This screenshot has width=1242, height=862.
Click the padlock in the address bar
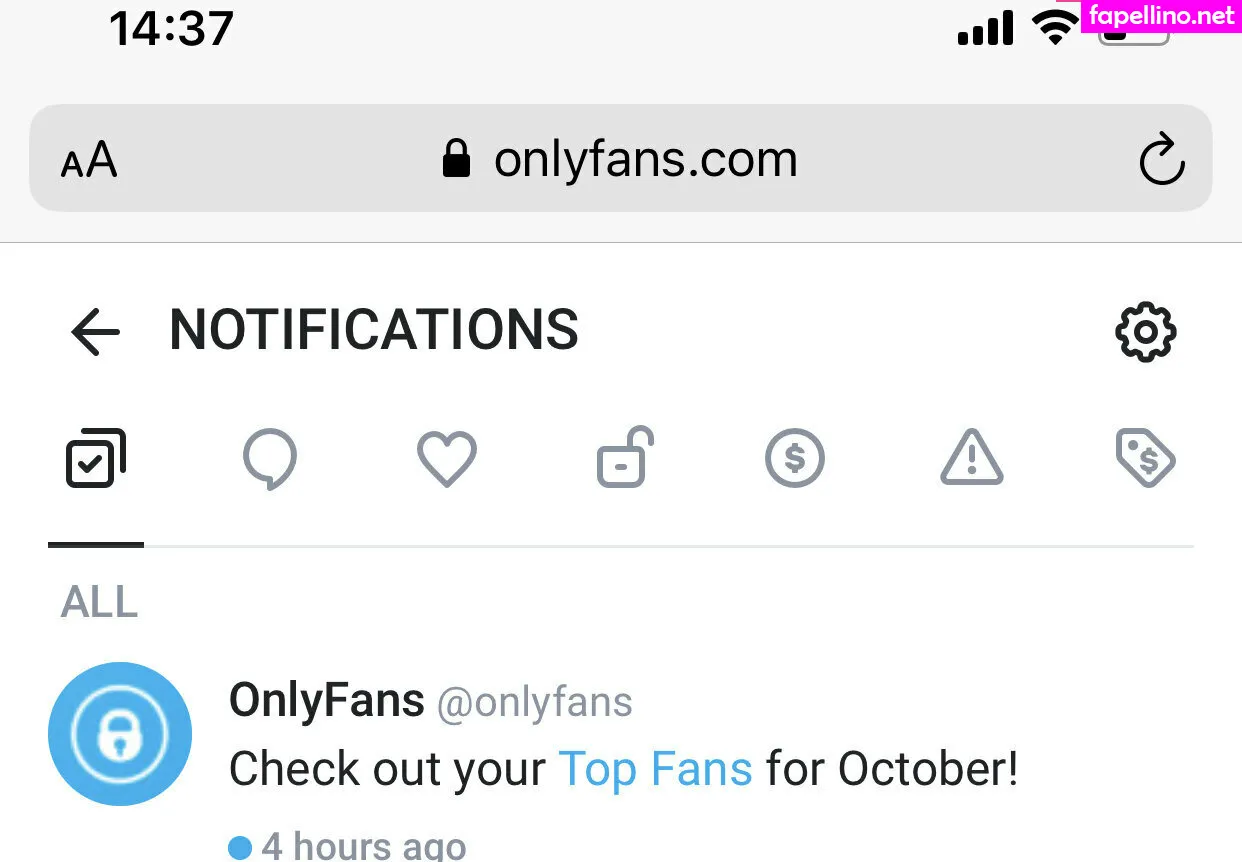point(456,158)
